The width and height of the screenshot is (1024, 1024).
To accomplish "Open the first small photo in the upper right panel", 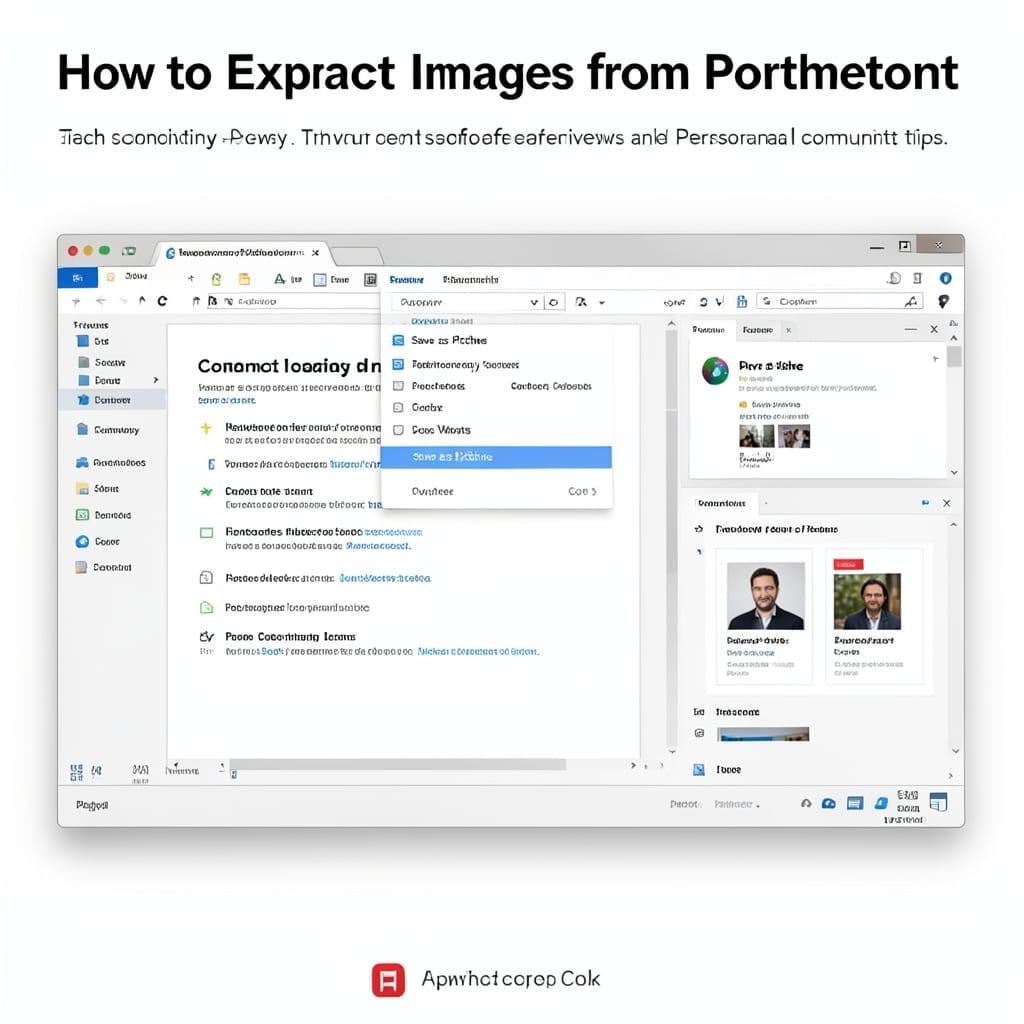I will point(757,436).
